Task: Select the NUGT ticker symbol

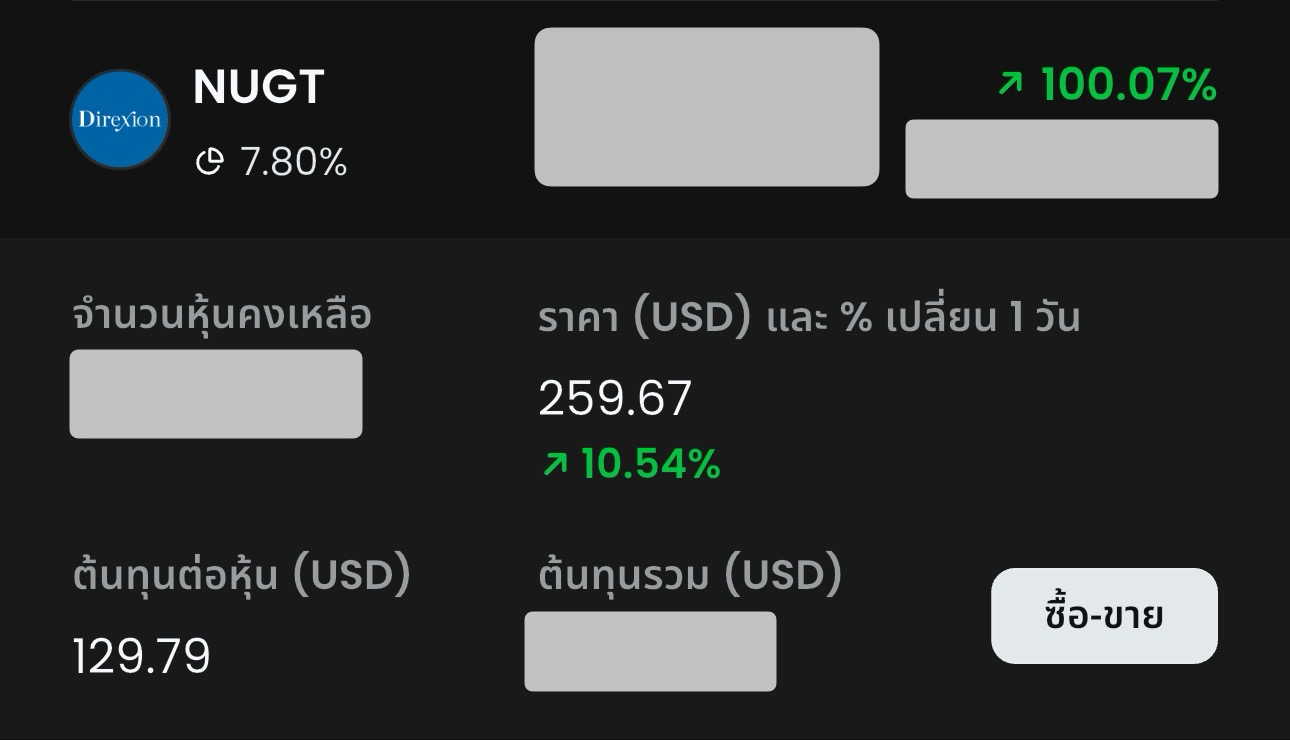Action: coord(258,87)
